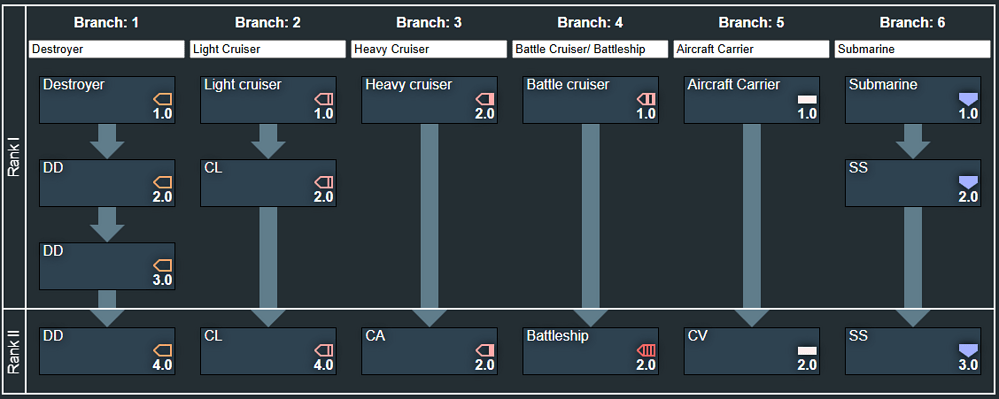Select the Rank II row label
The image size is (999, 399).
pos(13,351)
